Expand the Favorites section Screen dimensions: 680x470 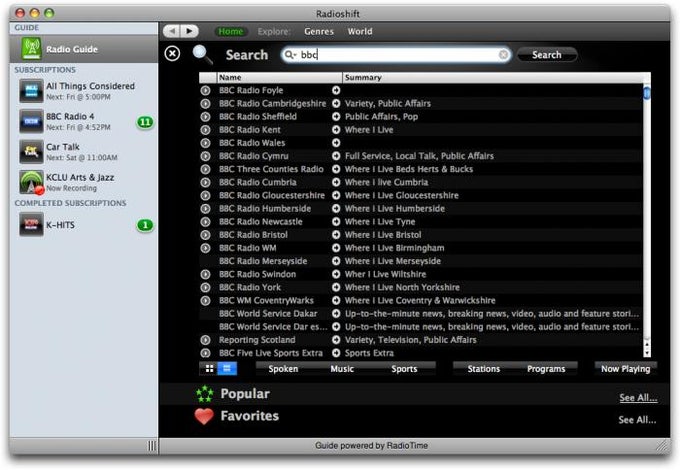(249, 416)
